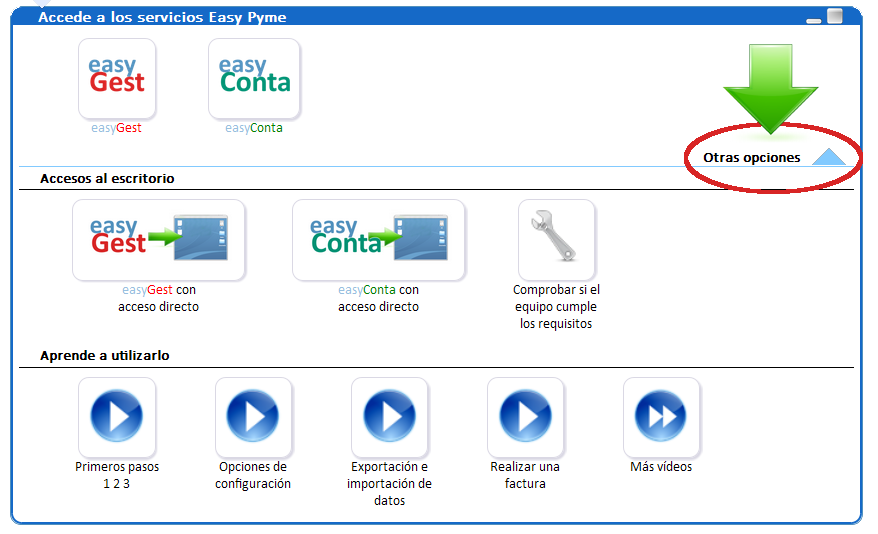878x534 pixels.
Task: Launch easyGest con acceso directo icon
Action: click(158, 240)
